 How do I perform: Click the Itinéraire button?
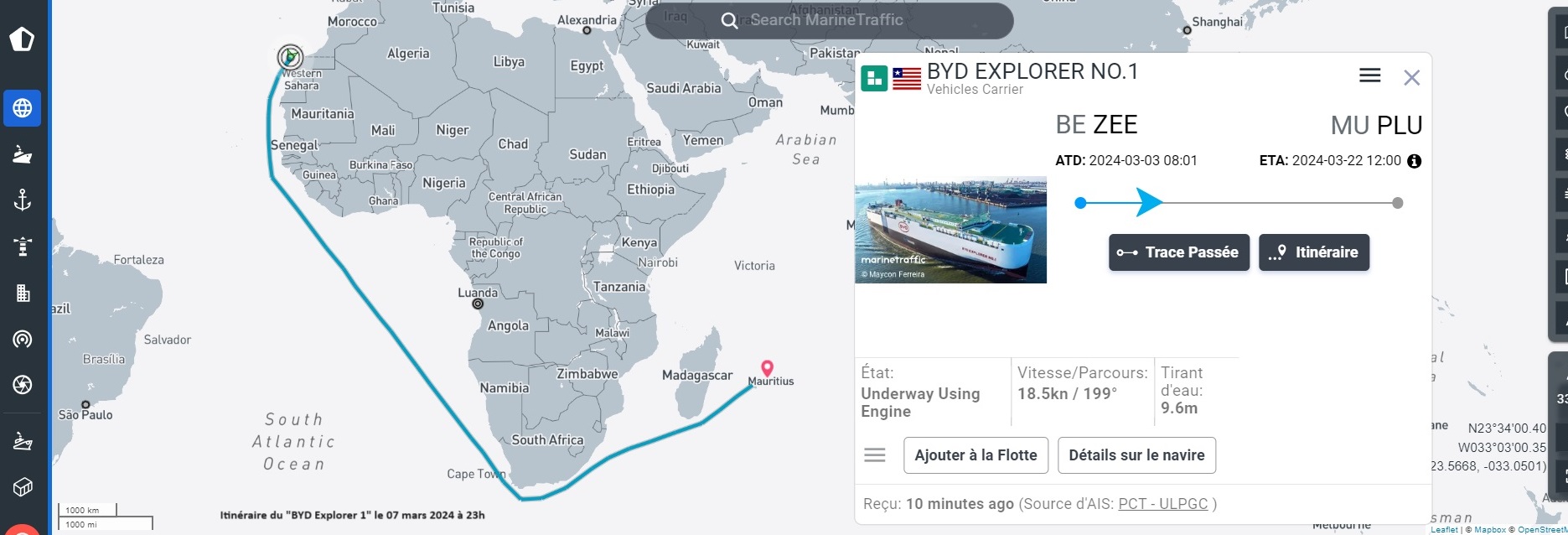click(x=1313, y=252)
